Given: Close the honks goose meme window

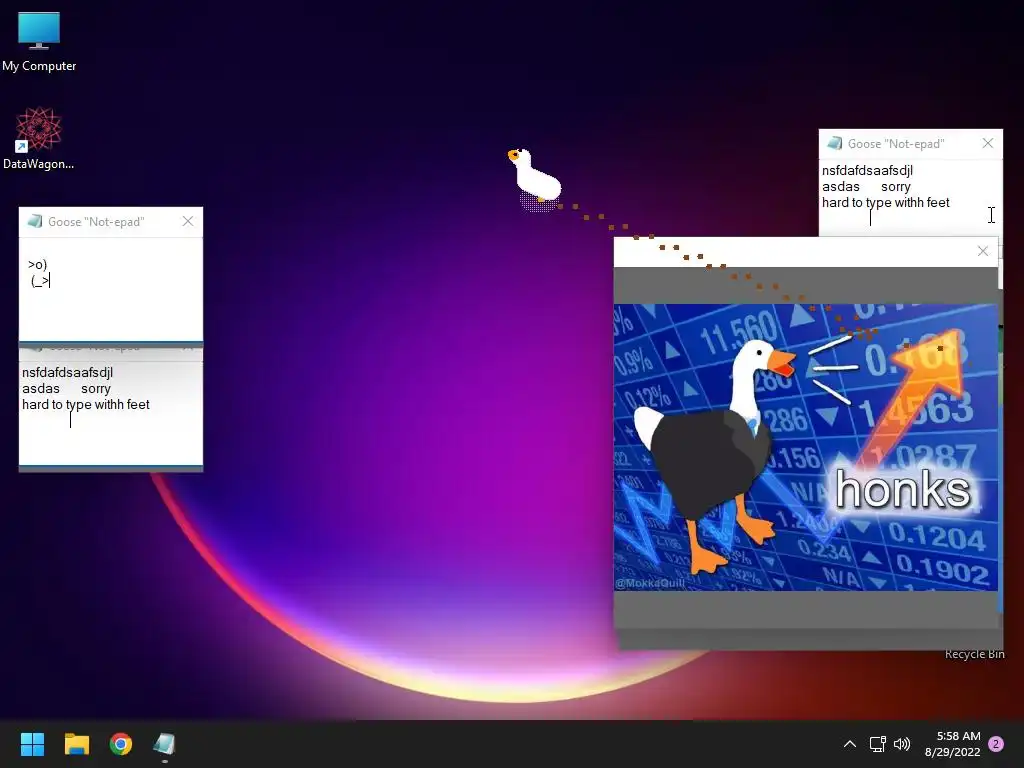Looking at the screenshot, I should [983, 251].
